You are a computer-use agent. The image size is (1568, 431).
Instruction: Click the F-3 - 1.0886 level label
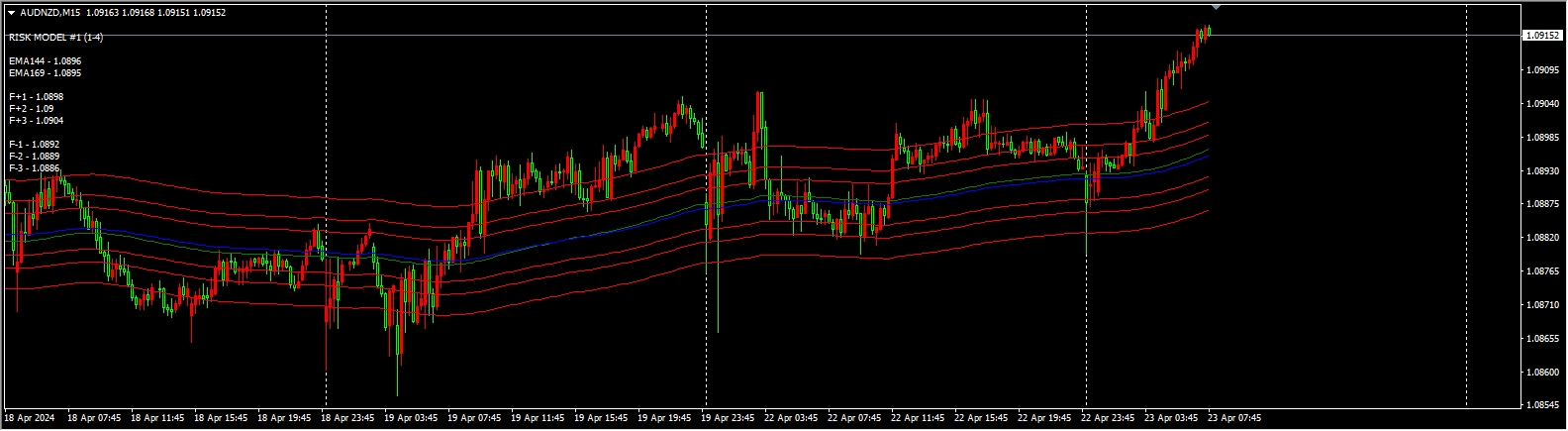tap(34, 168)
